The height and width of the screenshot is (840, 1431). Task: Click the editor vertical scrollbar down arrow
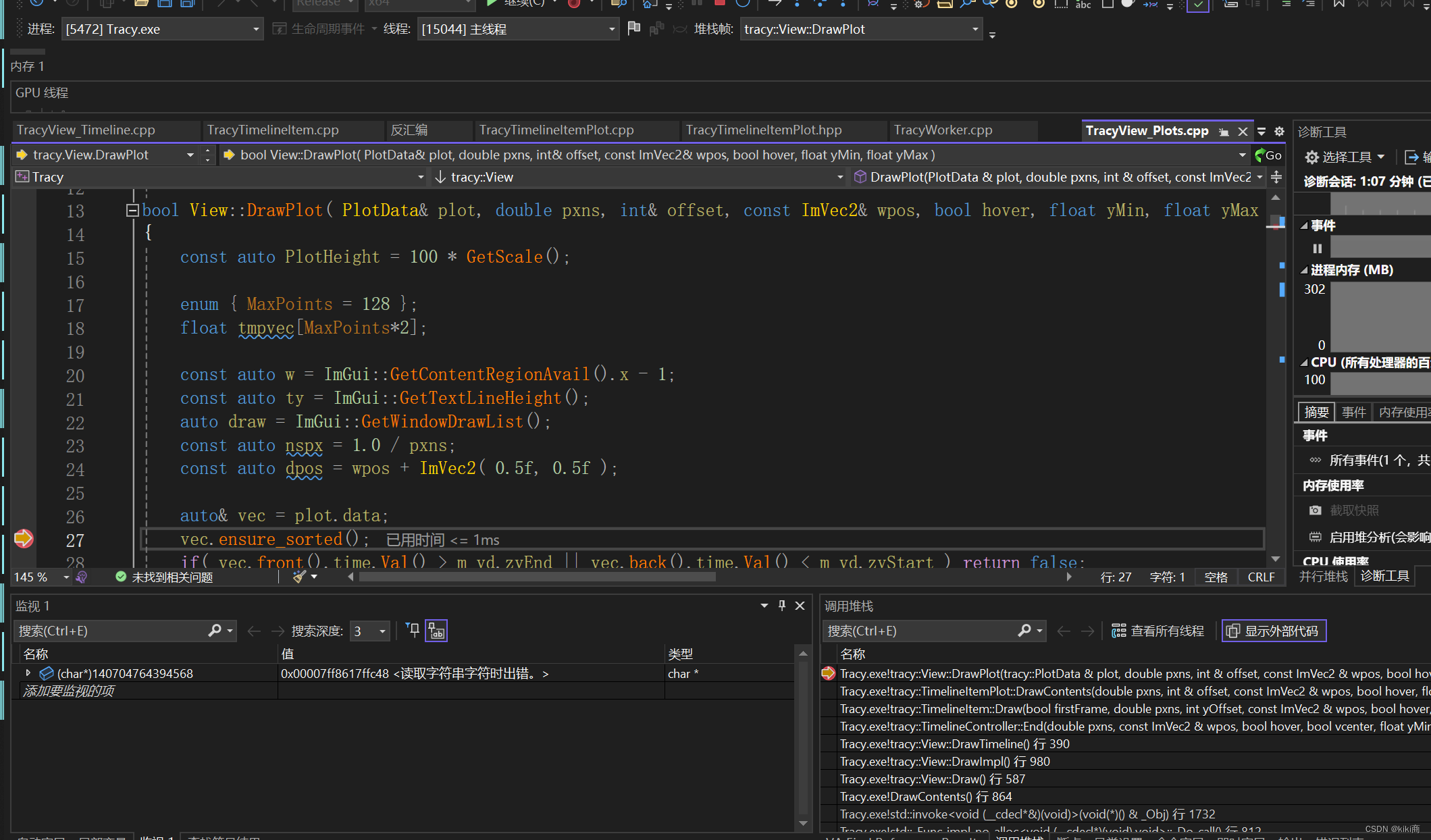click(x=1276, y=559)
